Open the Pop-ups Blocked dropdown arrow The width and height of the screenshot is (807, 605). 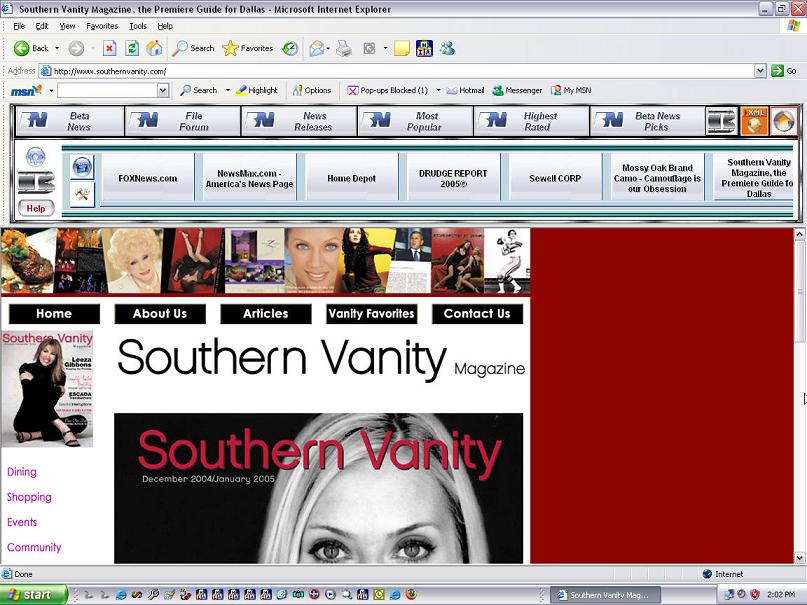click(x=438, y=91)
